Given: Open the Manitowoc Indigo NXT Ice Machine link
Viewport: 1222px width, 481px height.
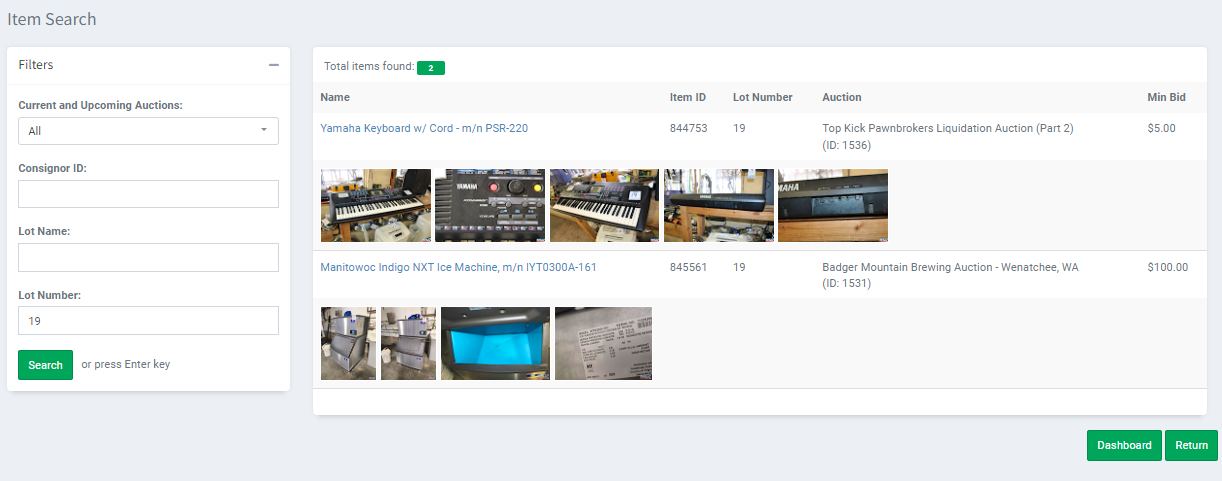Looking at the screenshot, I should coord(458,267).
